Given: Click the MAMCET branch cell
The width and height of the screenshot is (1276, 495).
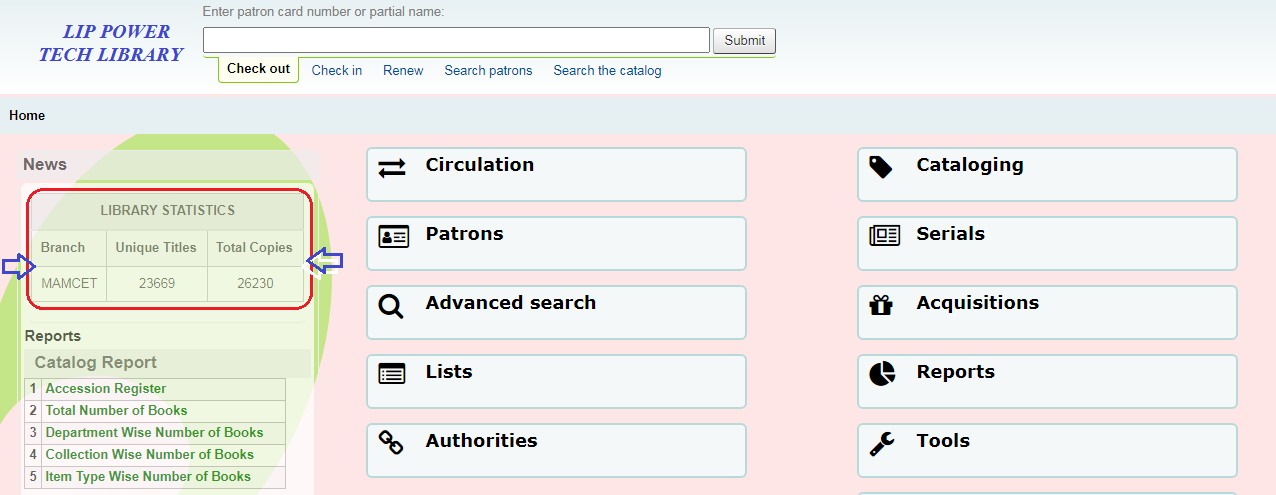Looking at the screenshot, I should click(x=69, y=283).
